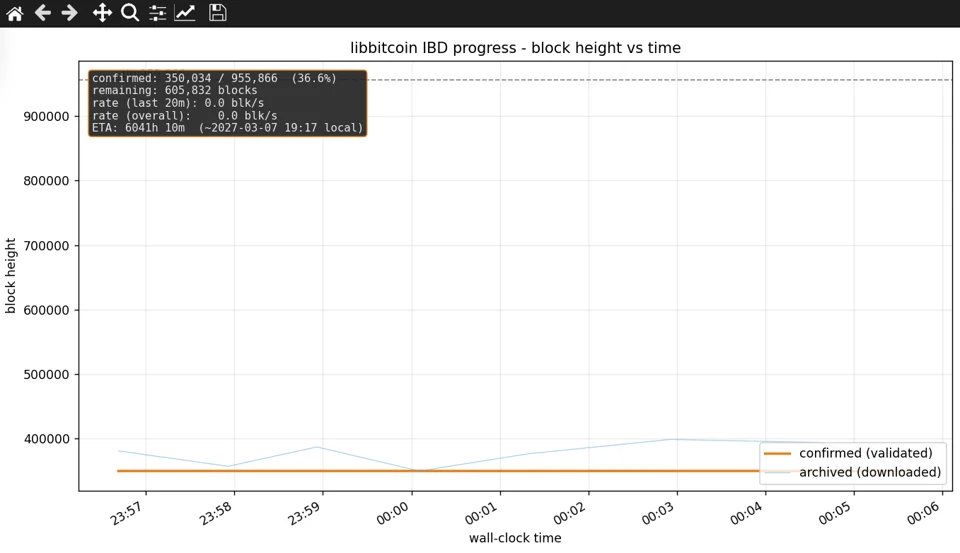Open Configure subplots sliders icon
This screenshot has width=960, height=553.
tap(157, 13)
